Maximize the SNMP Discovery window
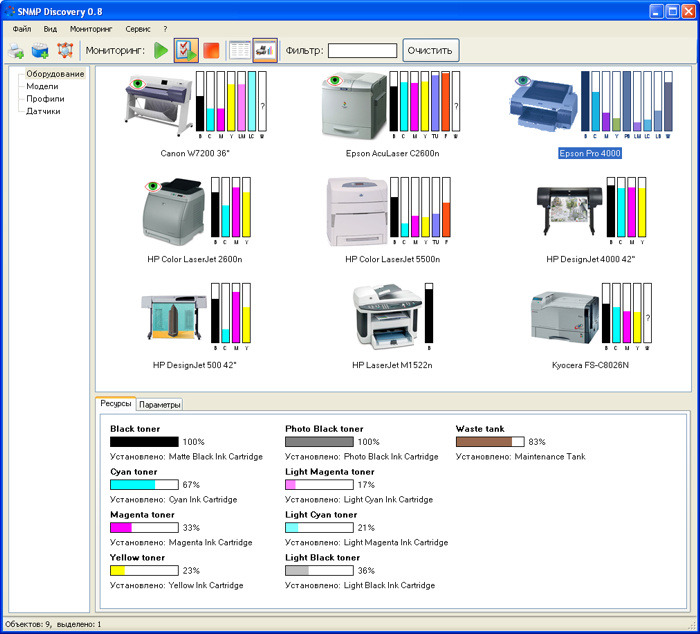 point(672,12)
